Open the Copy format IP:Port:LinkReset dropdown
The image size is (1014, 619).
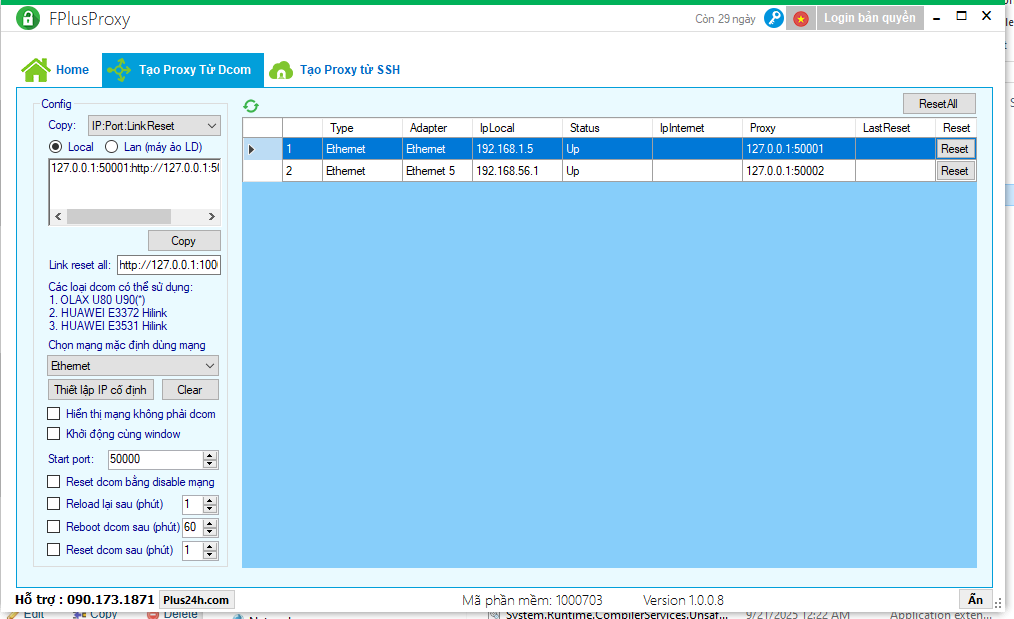coord(154,125)
